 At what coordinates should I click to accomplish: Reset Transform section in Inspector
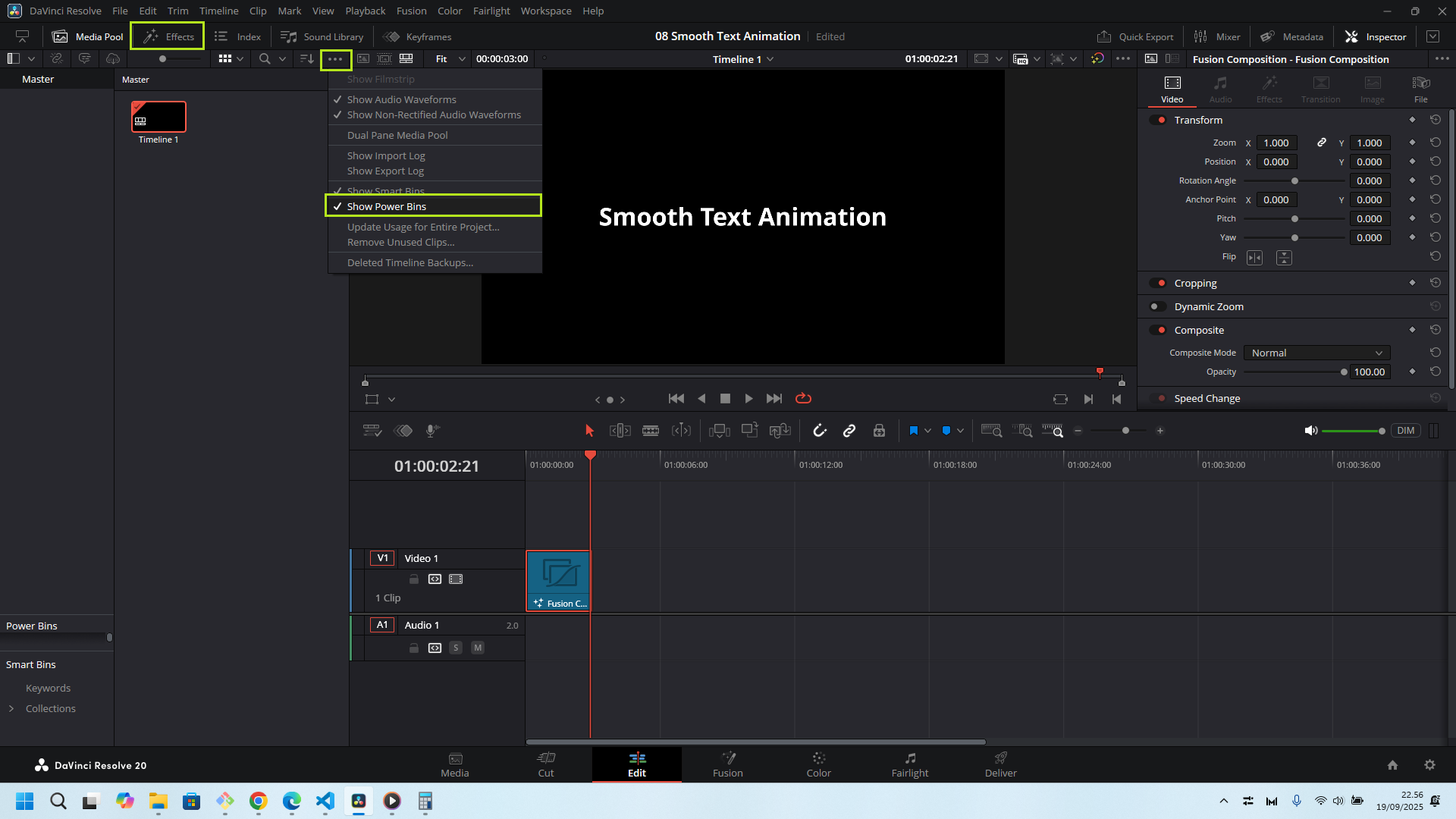click(x=1435, y=120)
